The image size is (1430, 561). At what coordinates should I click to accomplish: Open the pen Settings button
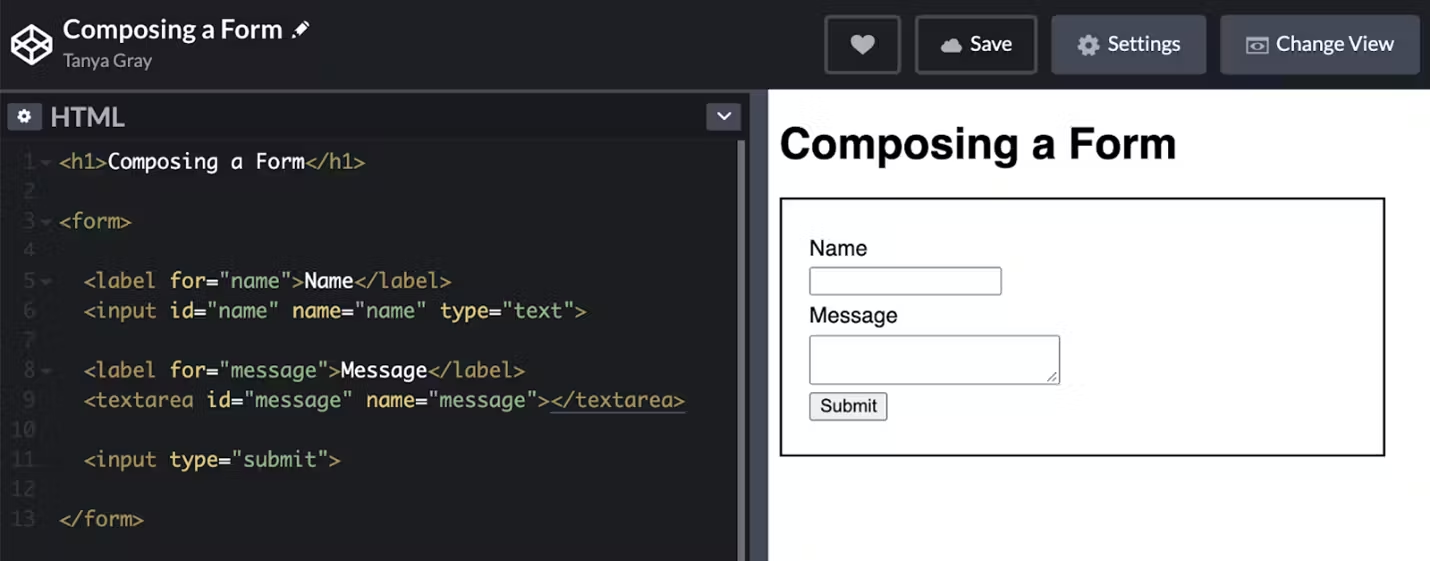[x=1128, y=44]
